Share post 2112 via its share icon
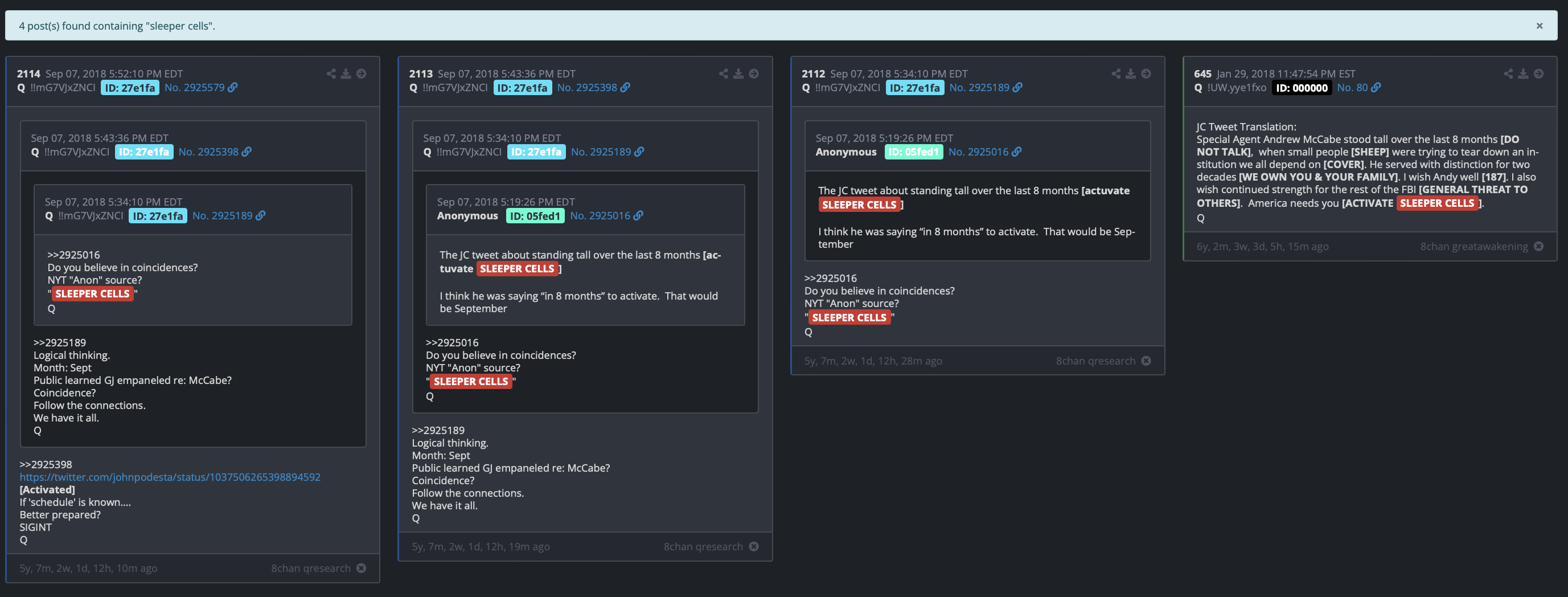Screen dimensions: 1568x597 click(x=1116, y=73)
